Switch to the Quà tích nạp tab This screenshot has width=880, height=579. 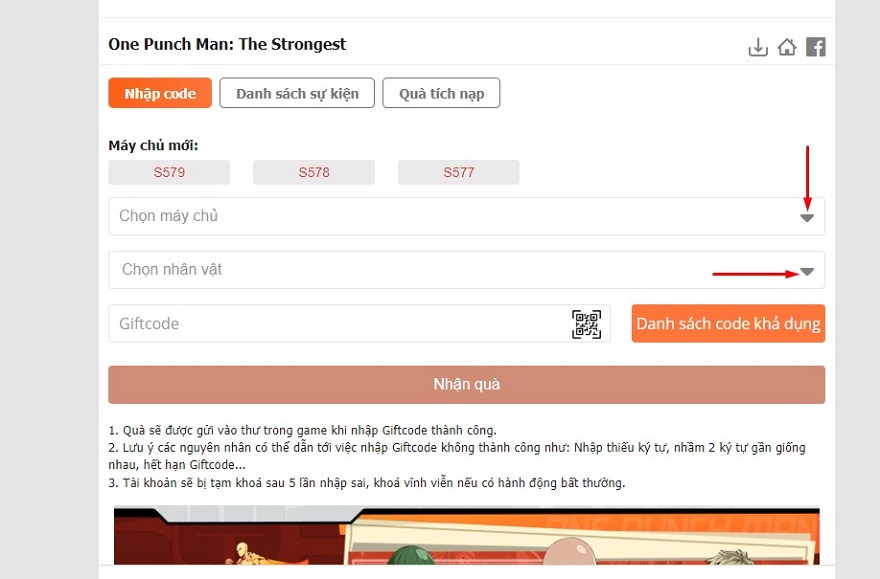click(x=441, y=93)
